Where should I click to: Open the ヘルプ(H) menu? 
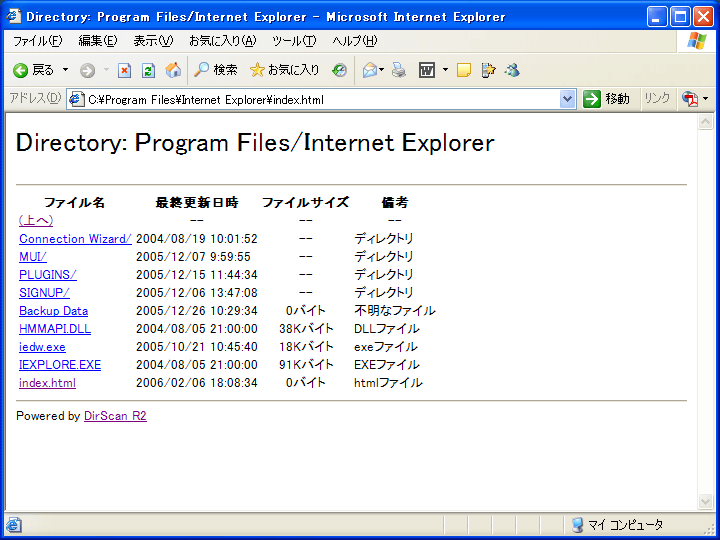click(354, 41)
